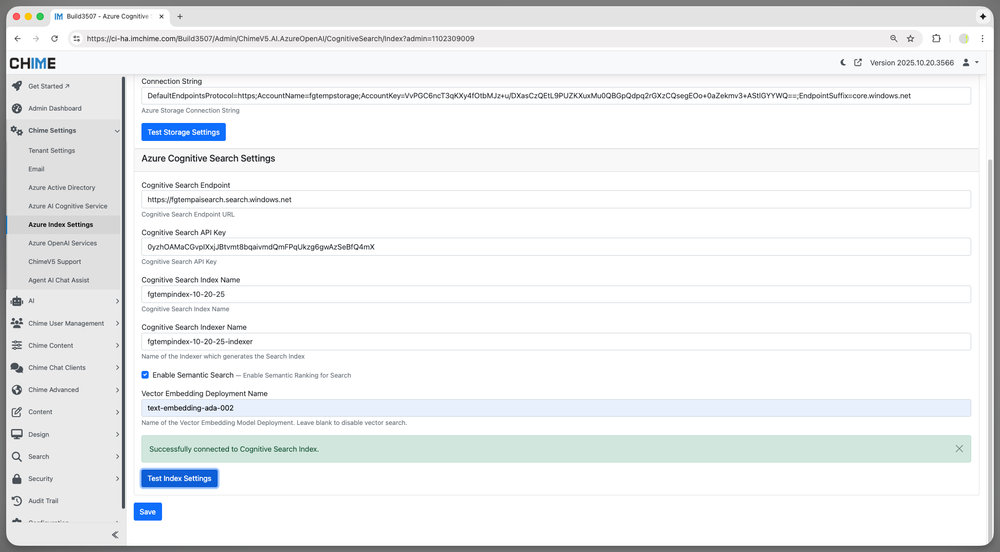Open a new browser tab

[x=180, y=17]
